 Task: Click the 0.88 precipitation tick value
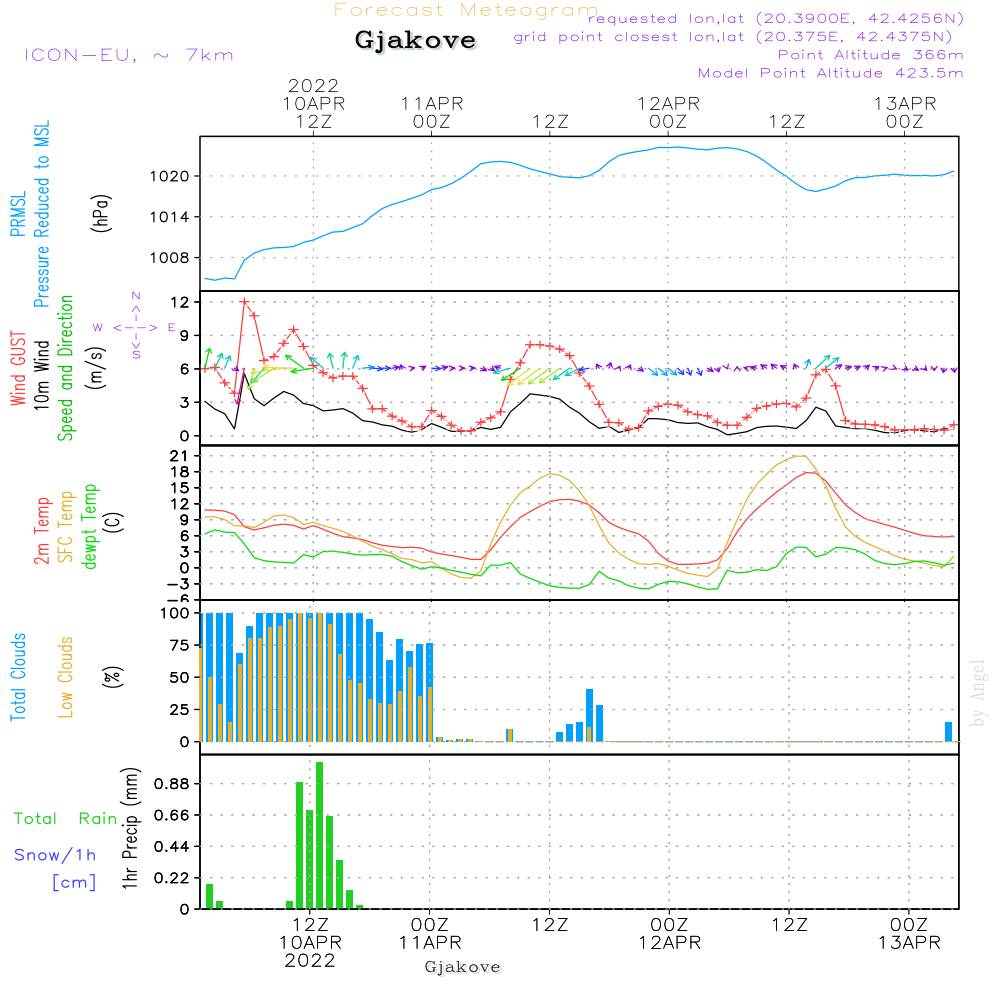(x=172, y=784)
